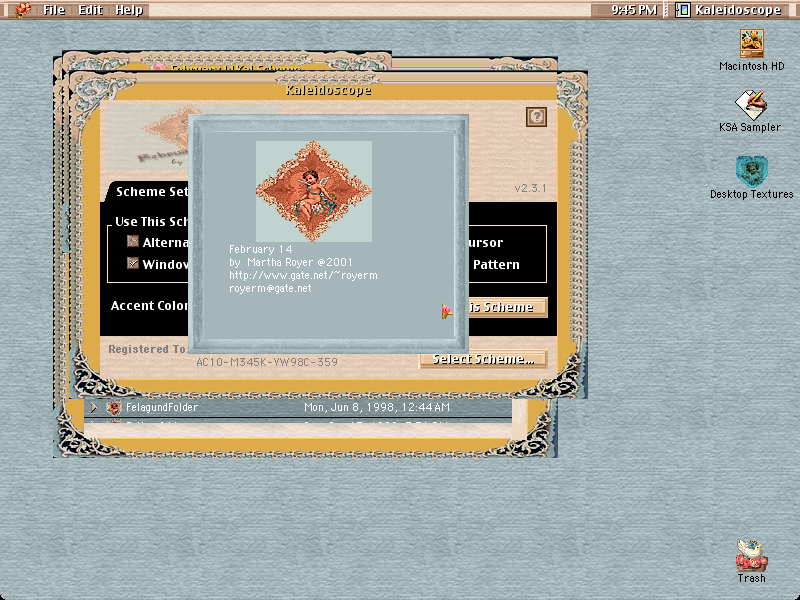Screen dimensions: 800x600
Task: Switch to the Scheme Settings tab
Action: (146, 191)
